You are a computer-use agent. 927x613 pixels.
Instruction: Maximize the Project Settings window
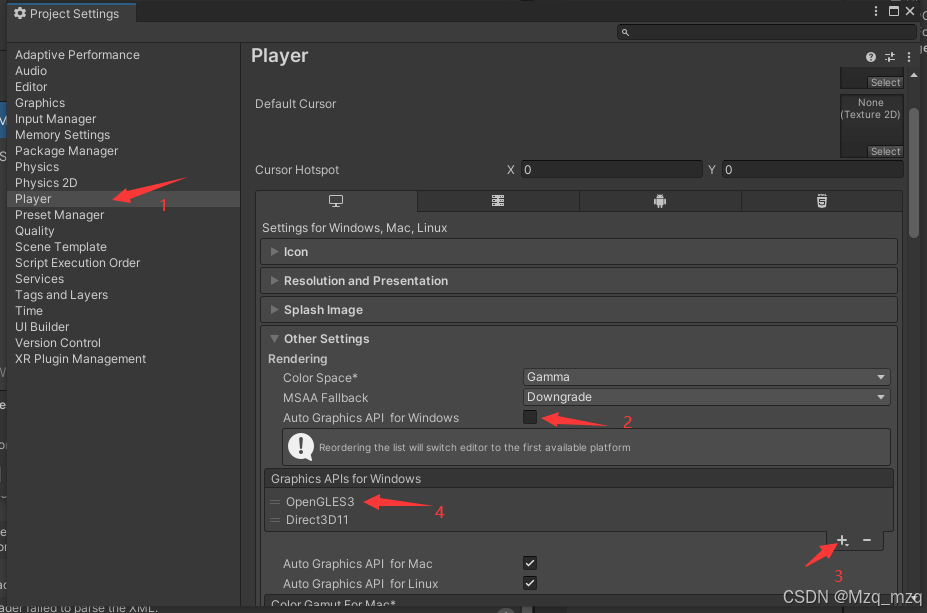click(894, 11)
